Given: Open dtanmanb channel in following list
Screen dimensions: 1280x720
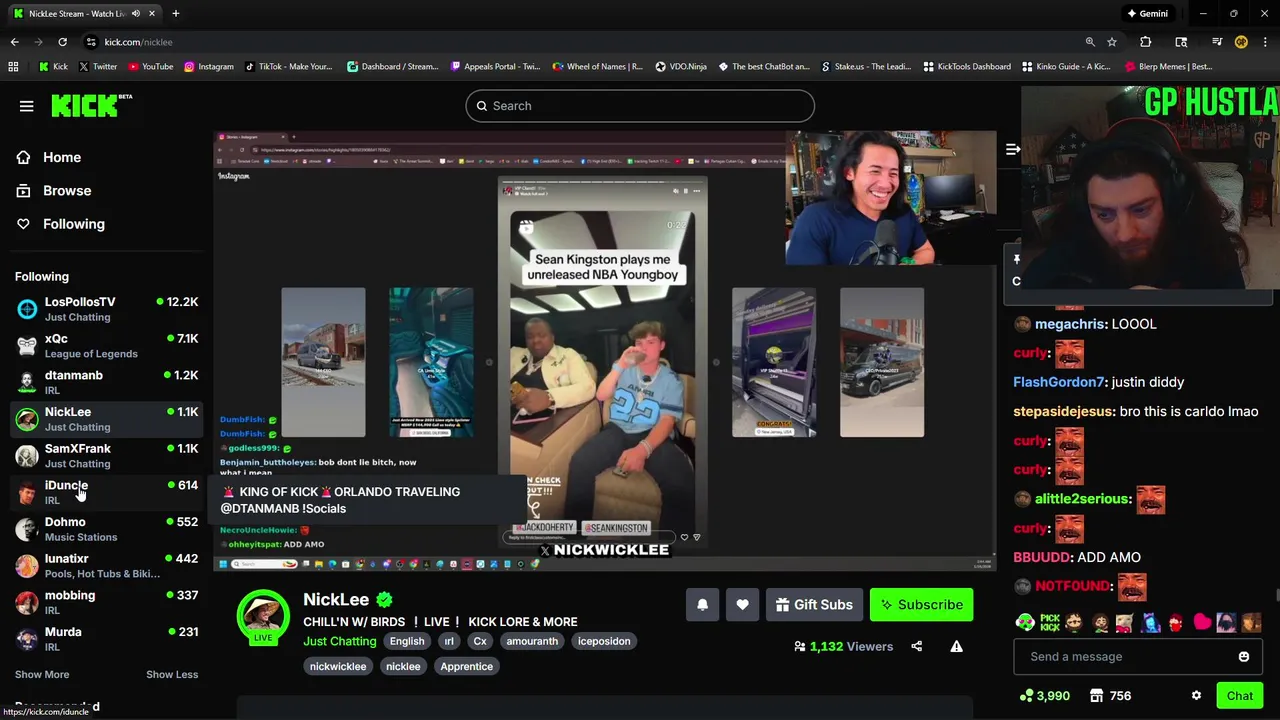Looking at the screenshot, I should 107,382.
